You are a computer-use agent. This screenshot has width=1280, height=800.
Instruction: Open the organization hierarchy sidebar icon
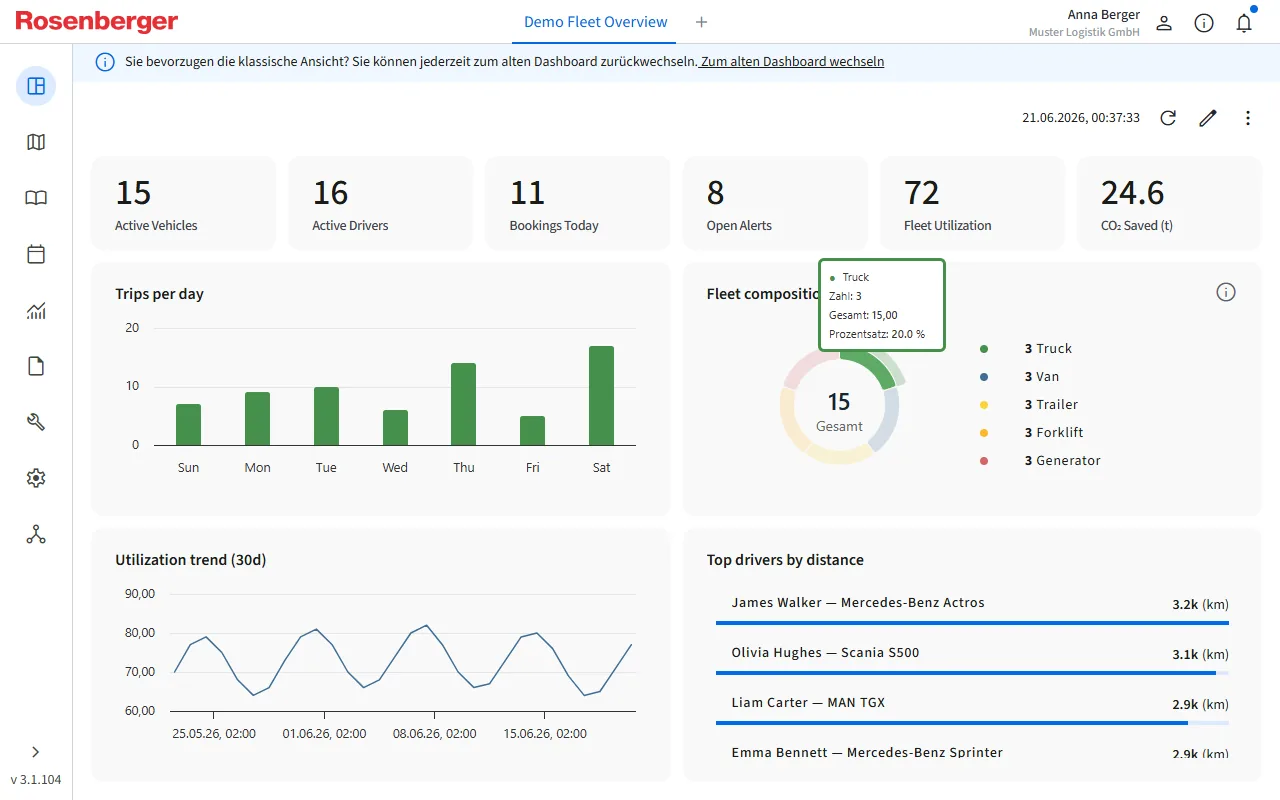tap(36, 534)
